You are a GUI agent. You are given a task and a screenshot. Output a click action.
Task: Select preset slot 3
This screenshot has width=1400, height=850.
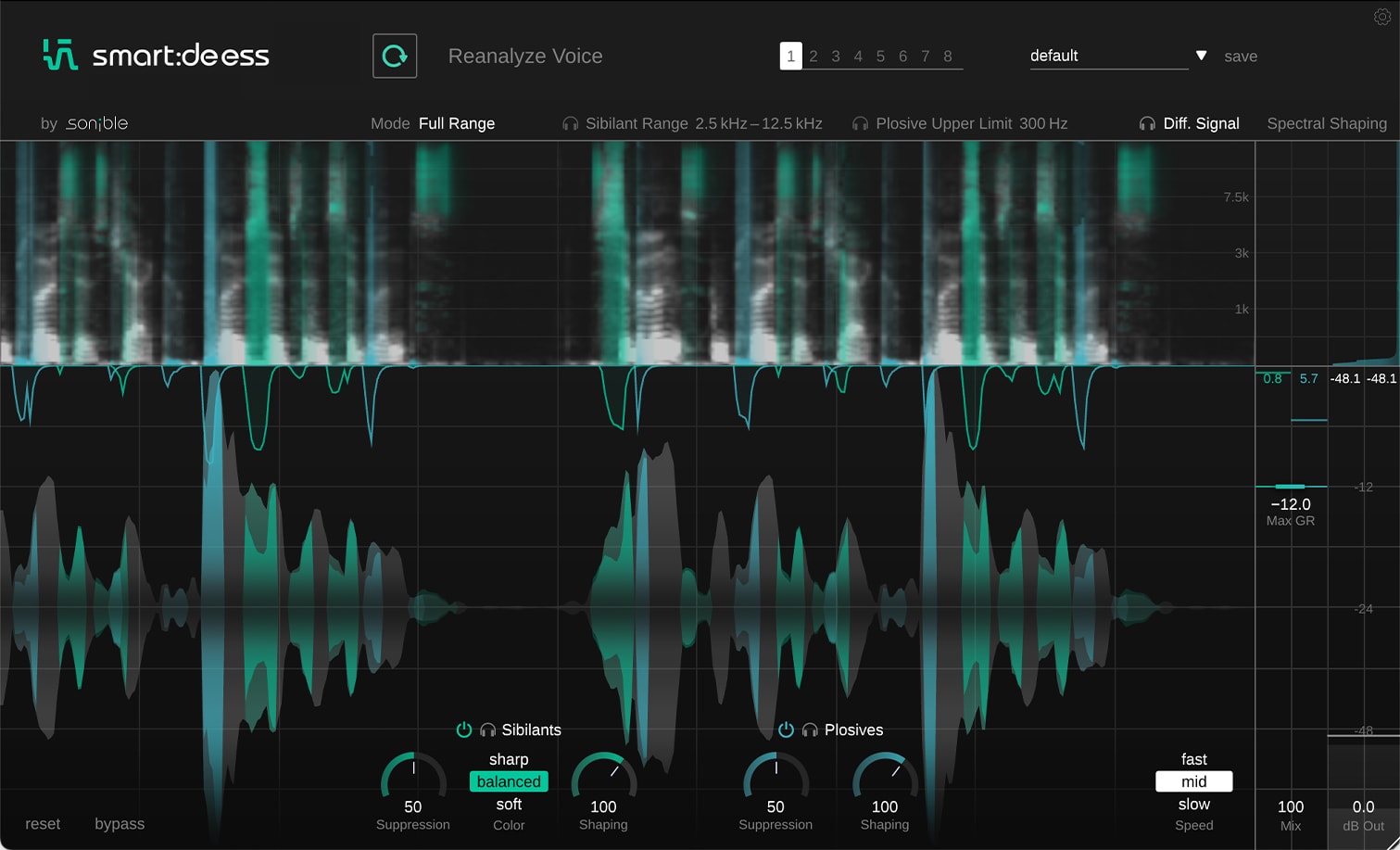(836, 57)
